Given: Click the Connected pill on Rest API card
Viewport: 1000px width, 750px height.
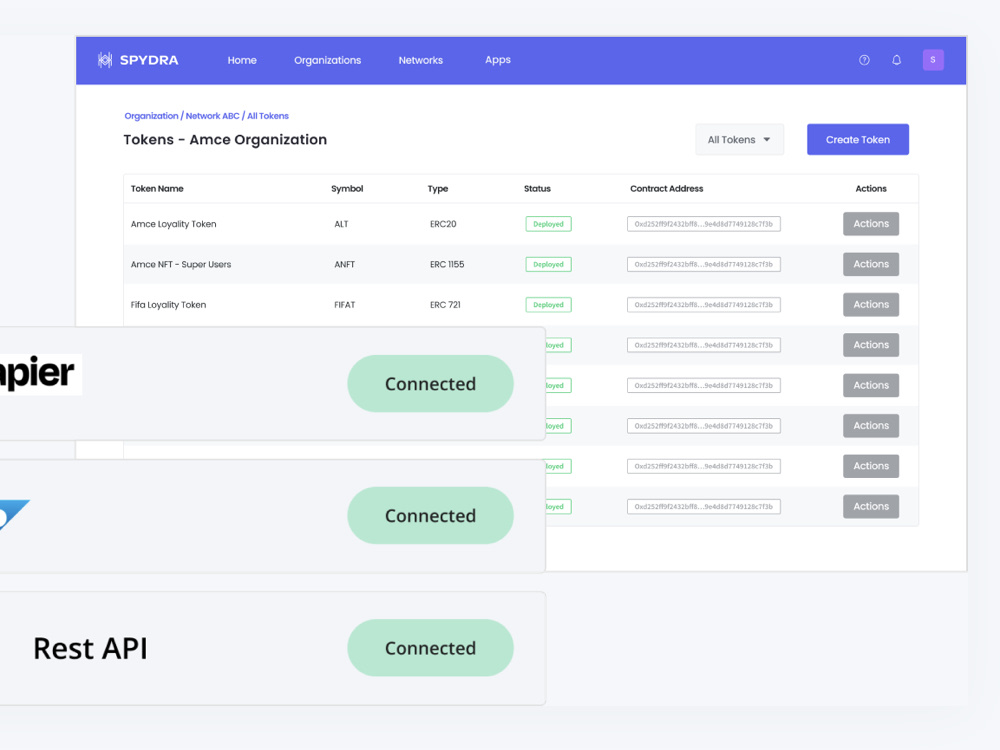Looking at the screenshot, I should [430, 648].
